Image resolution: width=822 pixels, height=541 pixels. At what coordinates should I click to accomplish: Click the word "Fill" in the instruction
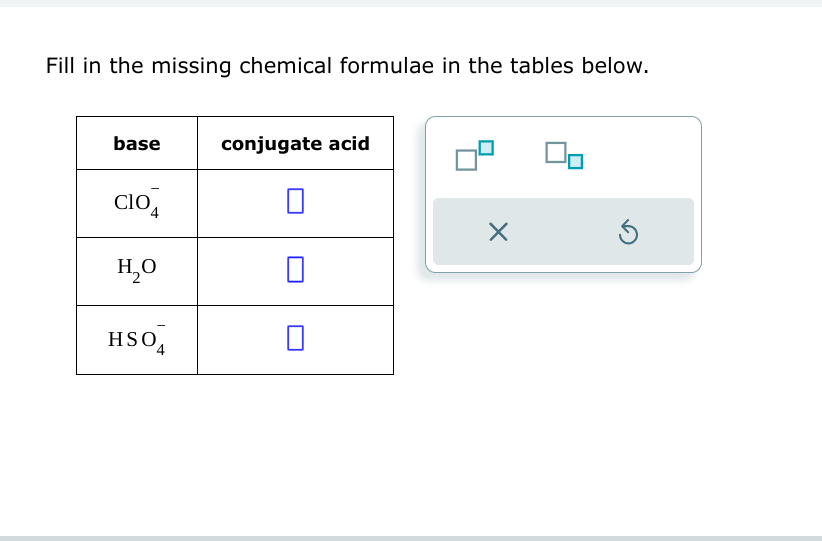coord(60,66)
